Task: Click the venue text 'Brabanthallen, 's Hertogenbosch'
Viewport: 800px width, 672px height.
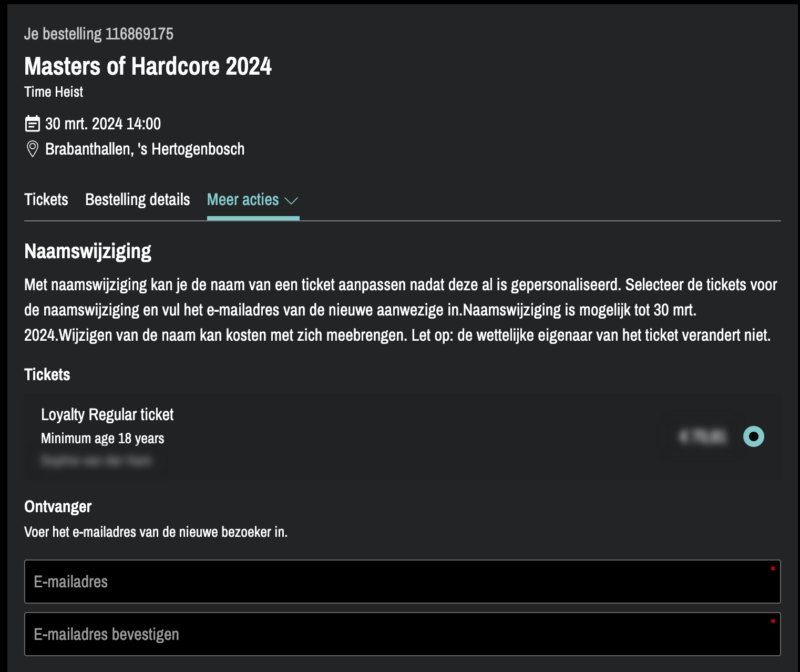Action: coord(145,149)
